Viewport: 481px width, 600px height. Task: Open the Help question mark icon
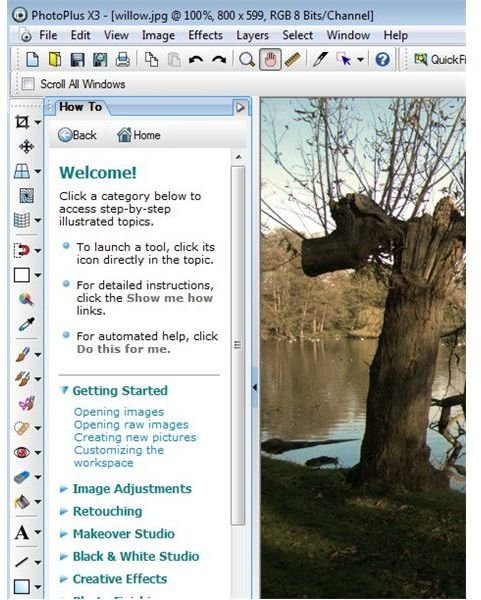click(x=382, y=60)
